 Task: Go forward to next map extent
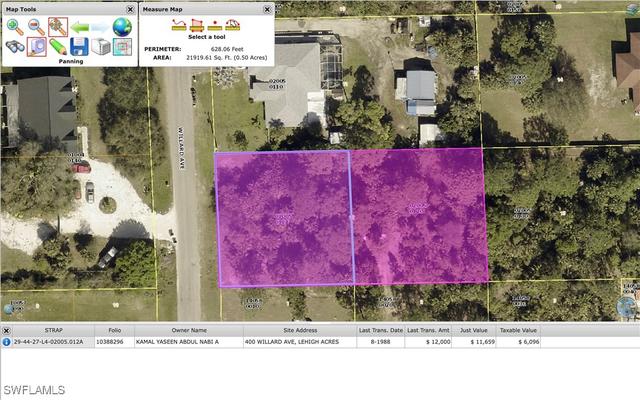[101, 27]
